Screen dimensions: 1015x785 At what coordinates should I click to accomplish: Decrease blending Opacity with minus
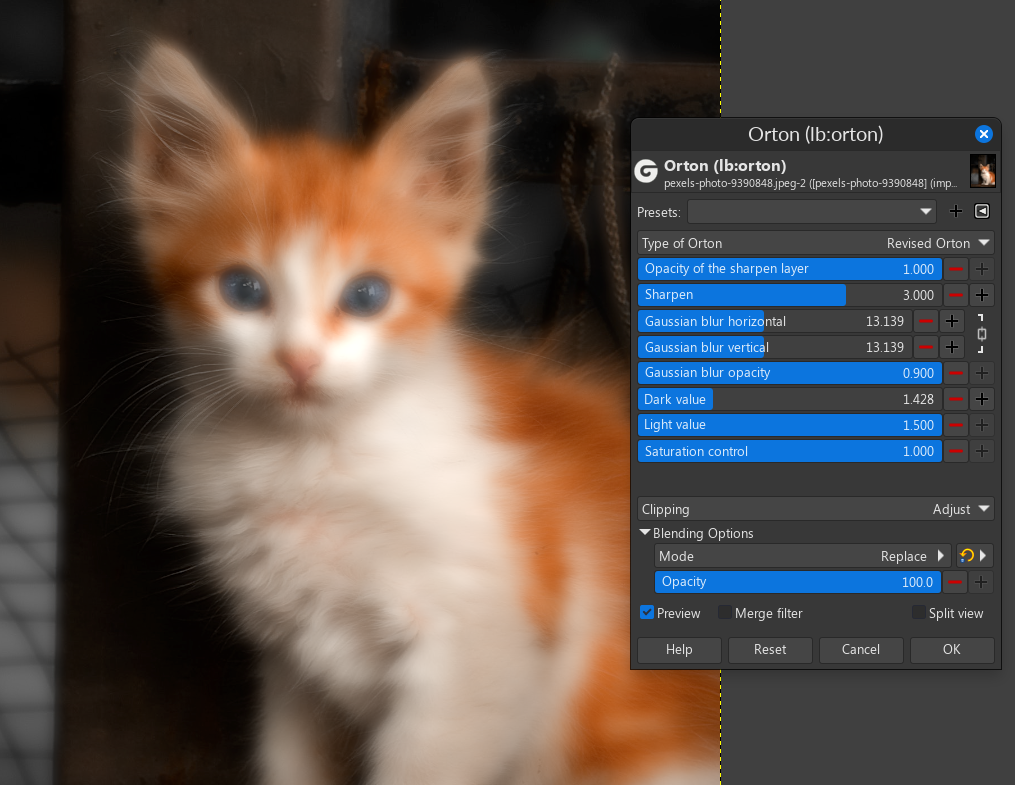coord(955,582)
